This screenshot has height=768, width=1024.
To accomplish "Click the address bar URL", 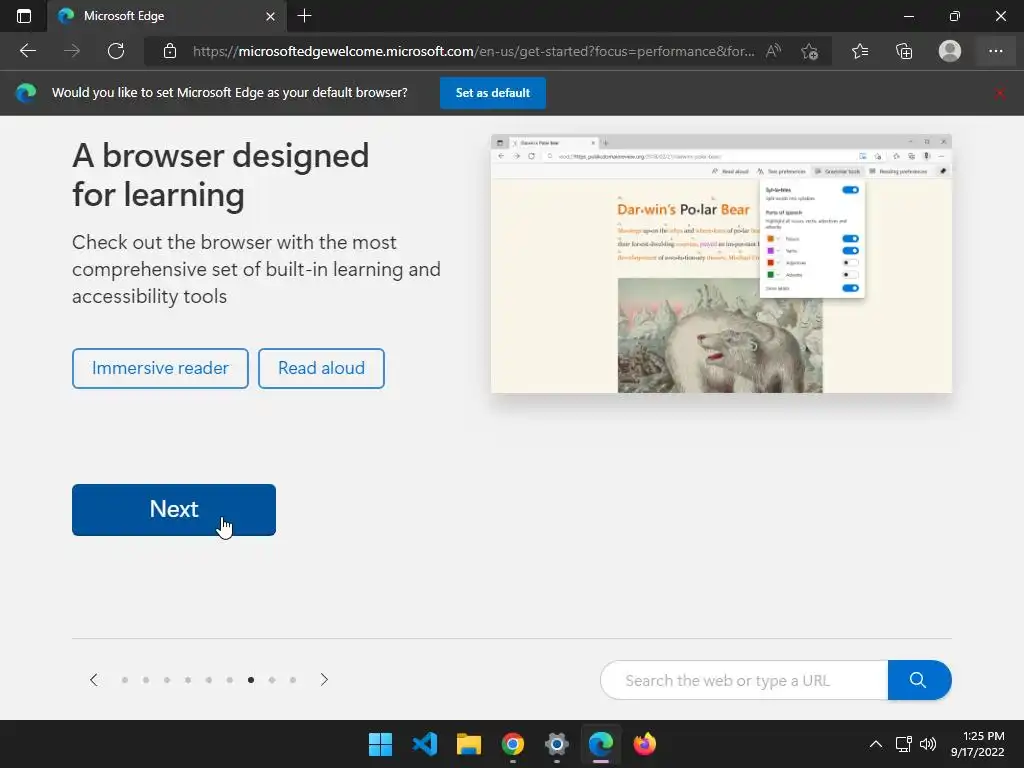I will coord(473,51).
